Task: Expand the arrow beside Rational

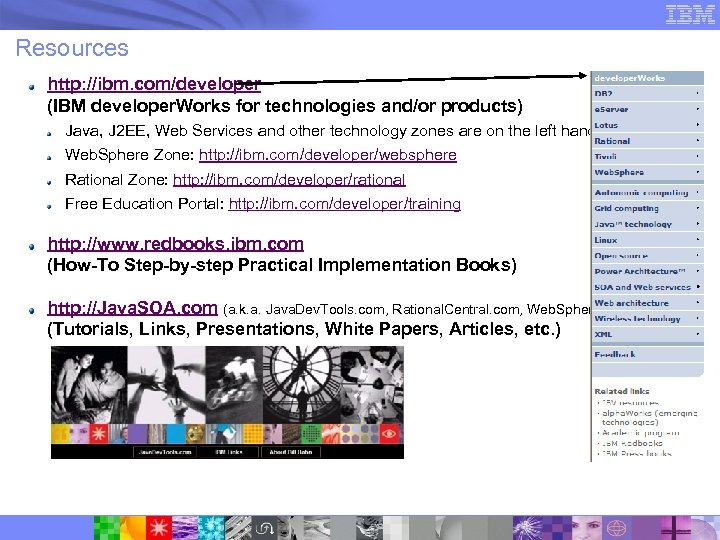Action: click(x=698, y=141)
